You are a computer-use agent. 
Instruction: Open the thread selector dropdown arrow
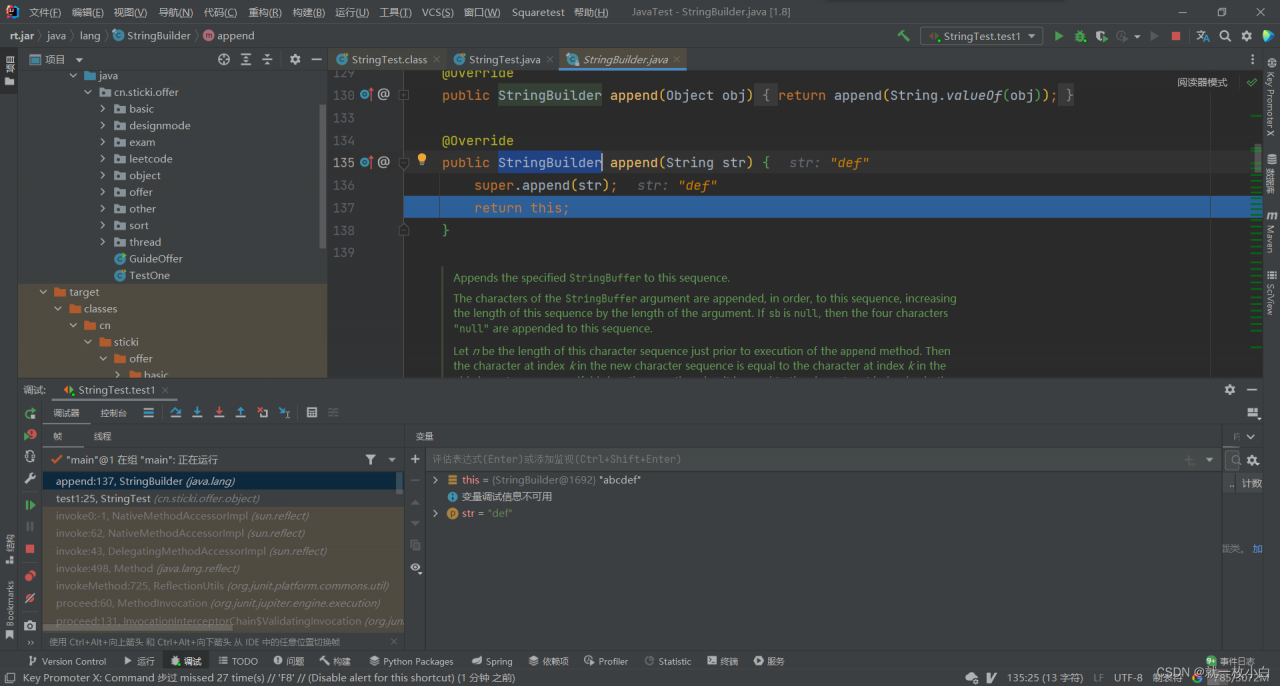390,459
